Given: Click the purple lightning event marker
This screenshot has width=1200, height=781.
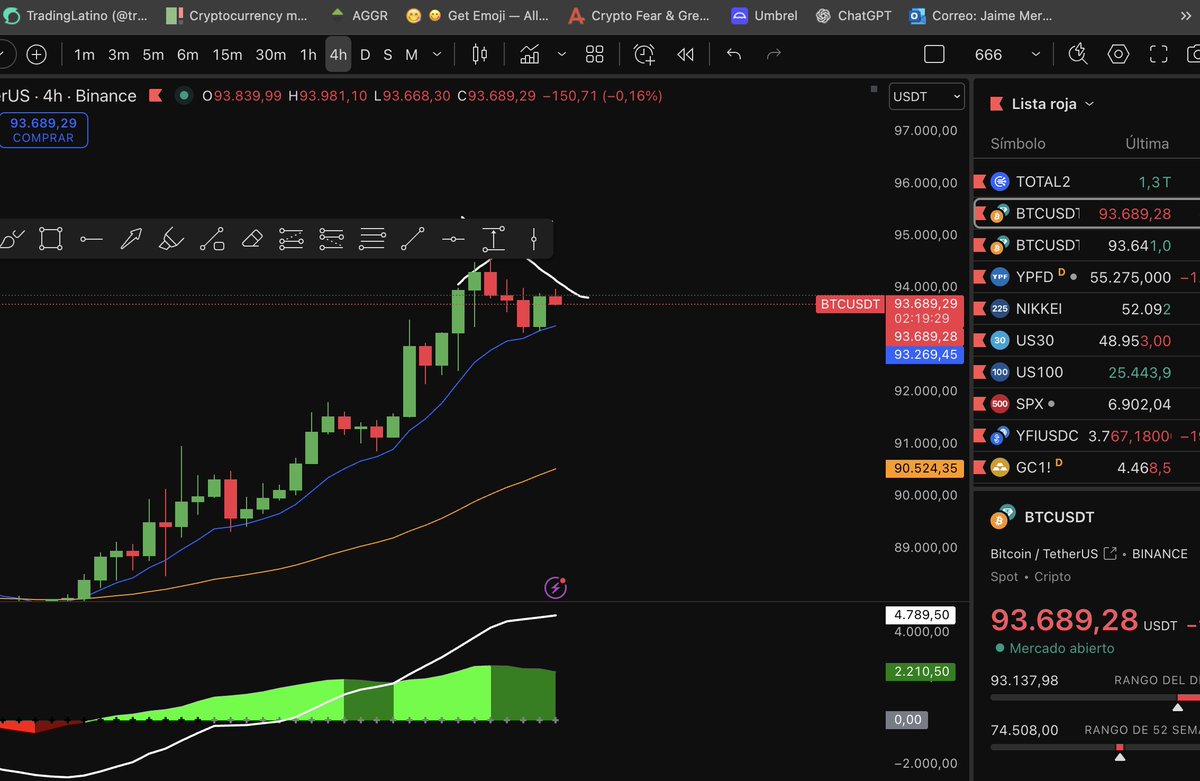Looking at the screenshot, I should click(x=555, y=587).
